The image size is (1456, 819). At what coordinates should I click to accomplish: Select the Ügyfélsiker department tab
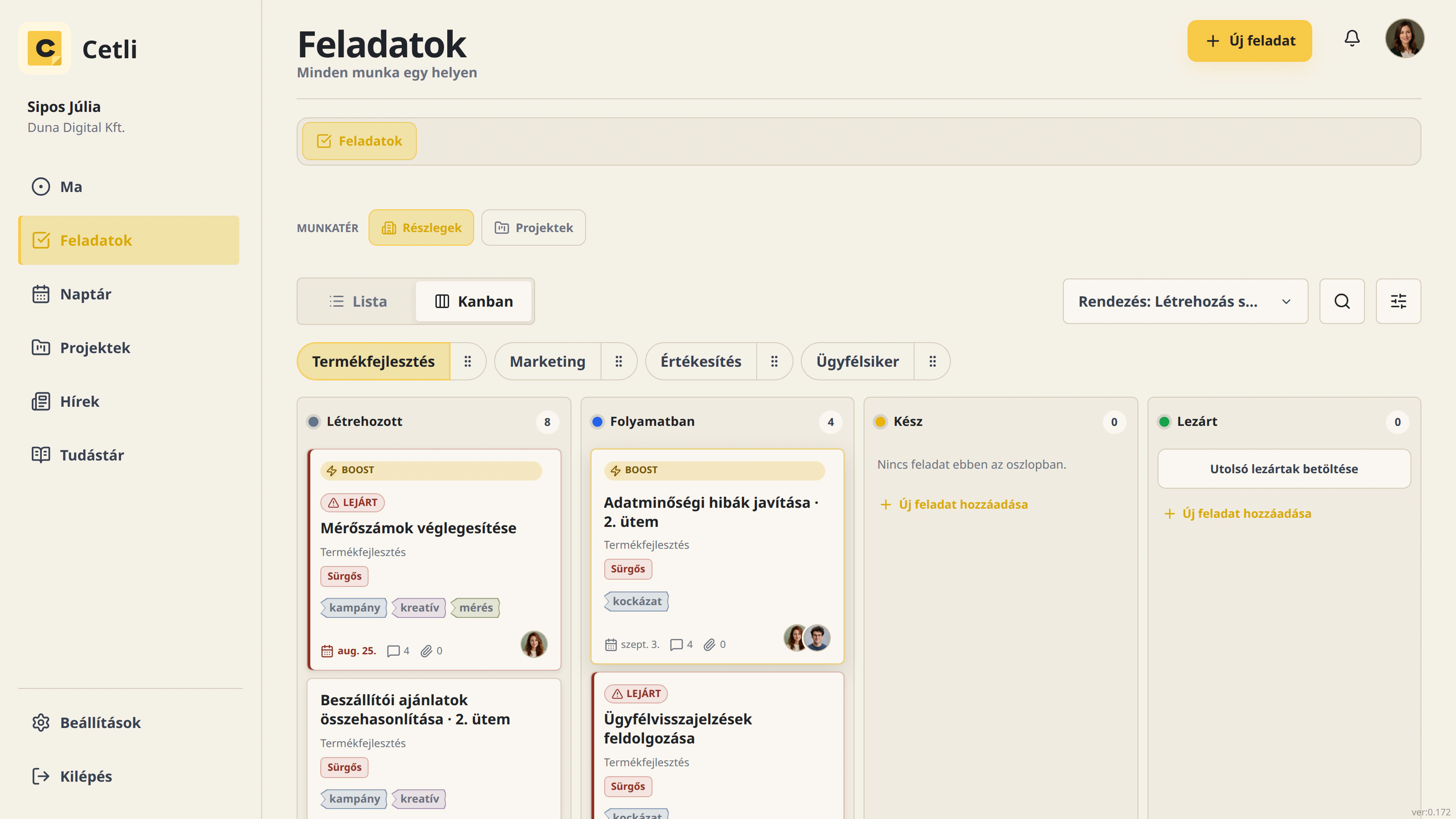[x=857, y=361]
